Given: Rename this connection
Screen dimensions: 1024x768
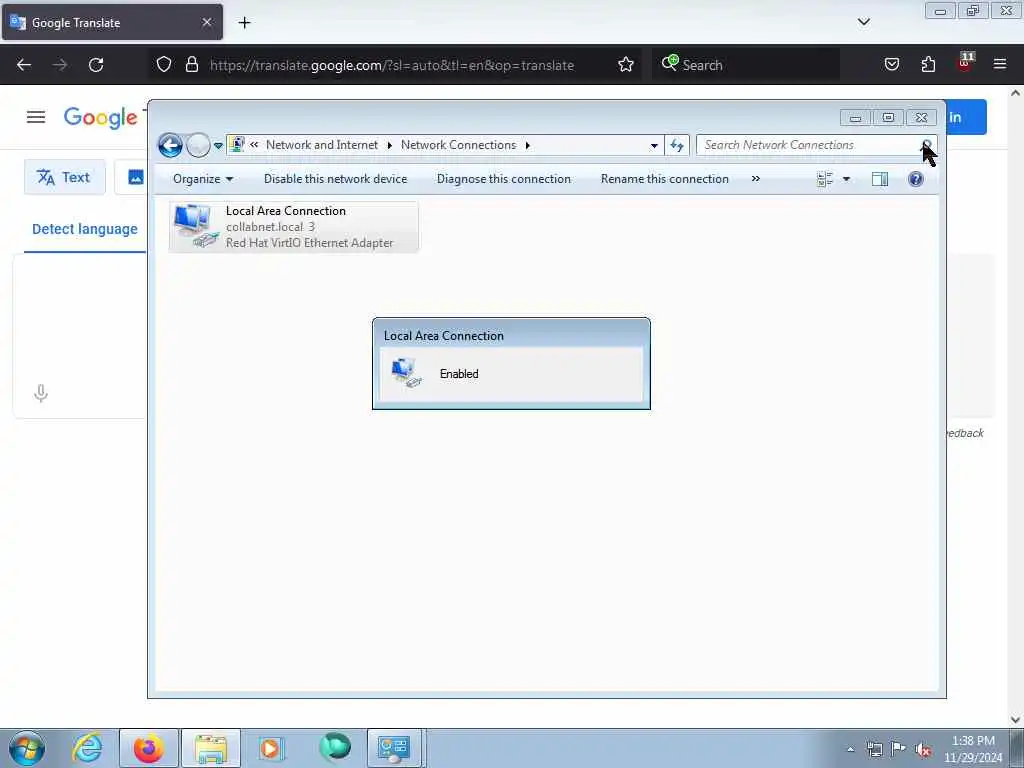Looking at the screenshot, I should point(664,179).
